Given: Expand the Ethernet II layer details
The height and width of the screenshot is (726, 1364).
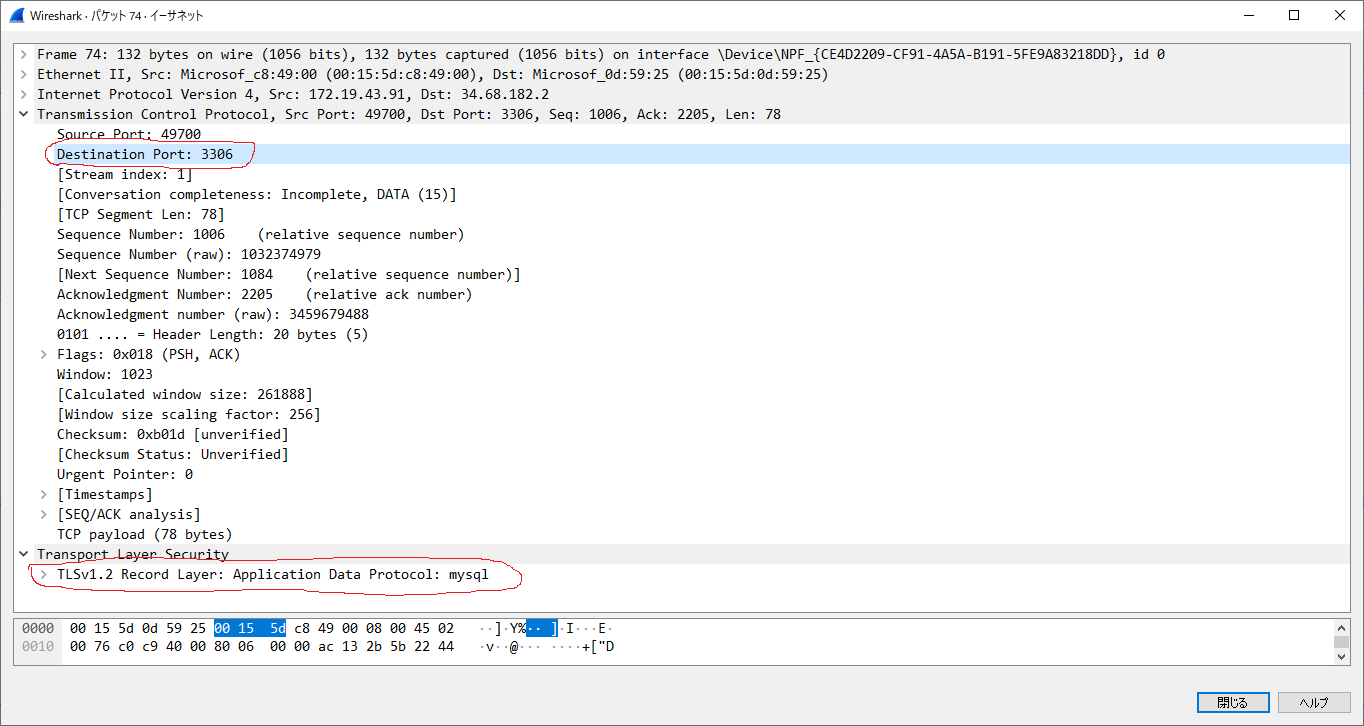Looking at the screenshot, I should pos(24,74).
